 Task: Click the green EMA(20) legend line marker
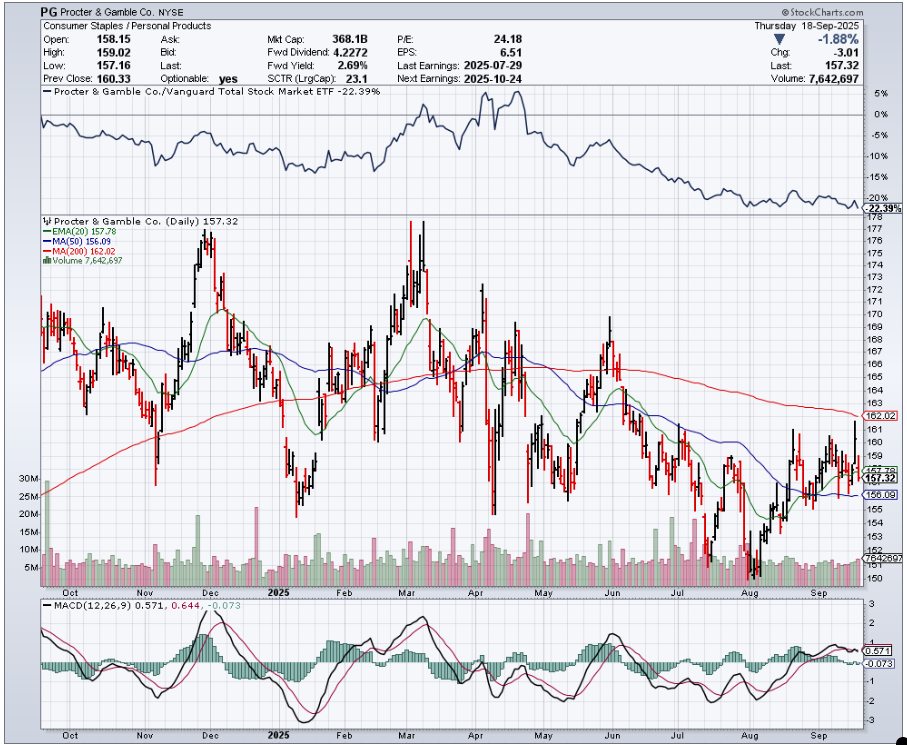pos(47,231)
